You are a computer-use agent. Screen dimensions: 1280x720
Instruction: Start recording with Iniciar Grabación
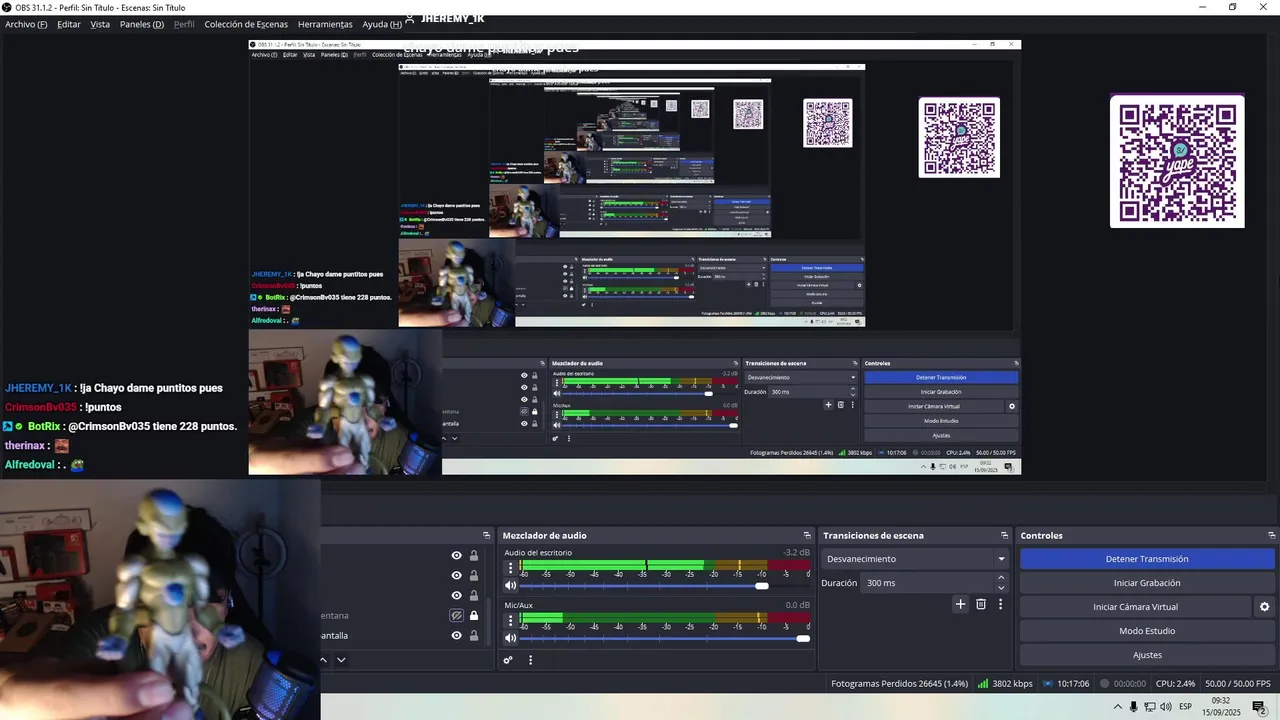click(x=1147, y=583)
